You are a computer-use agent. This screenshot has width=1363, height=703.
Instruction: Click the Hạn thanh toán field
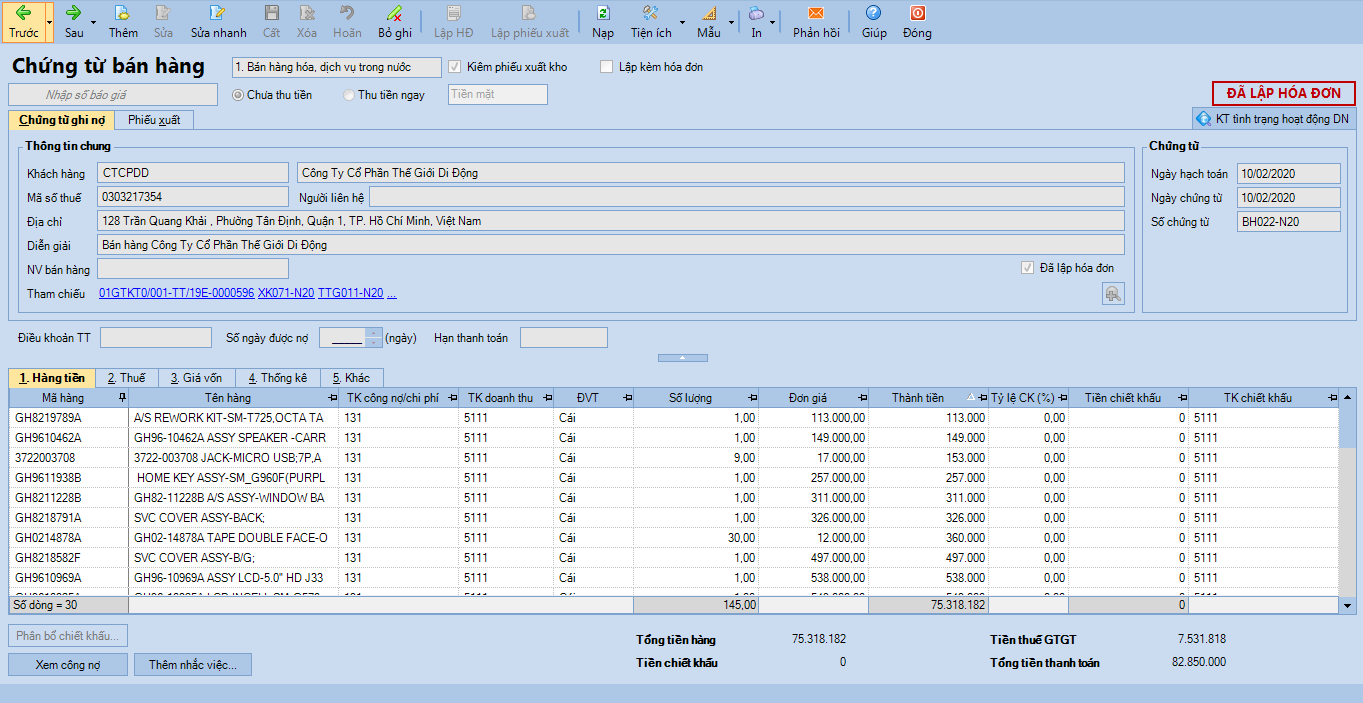point(564,338)
